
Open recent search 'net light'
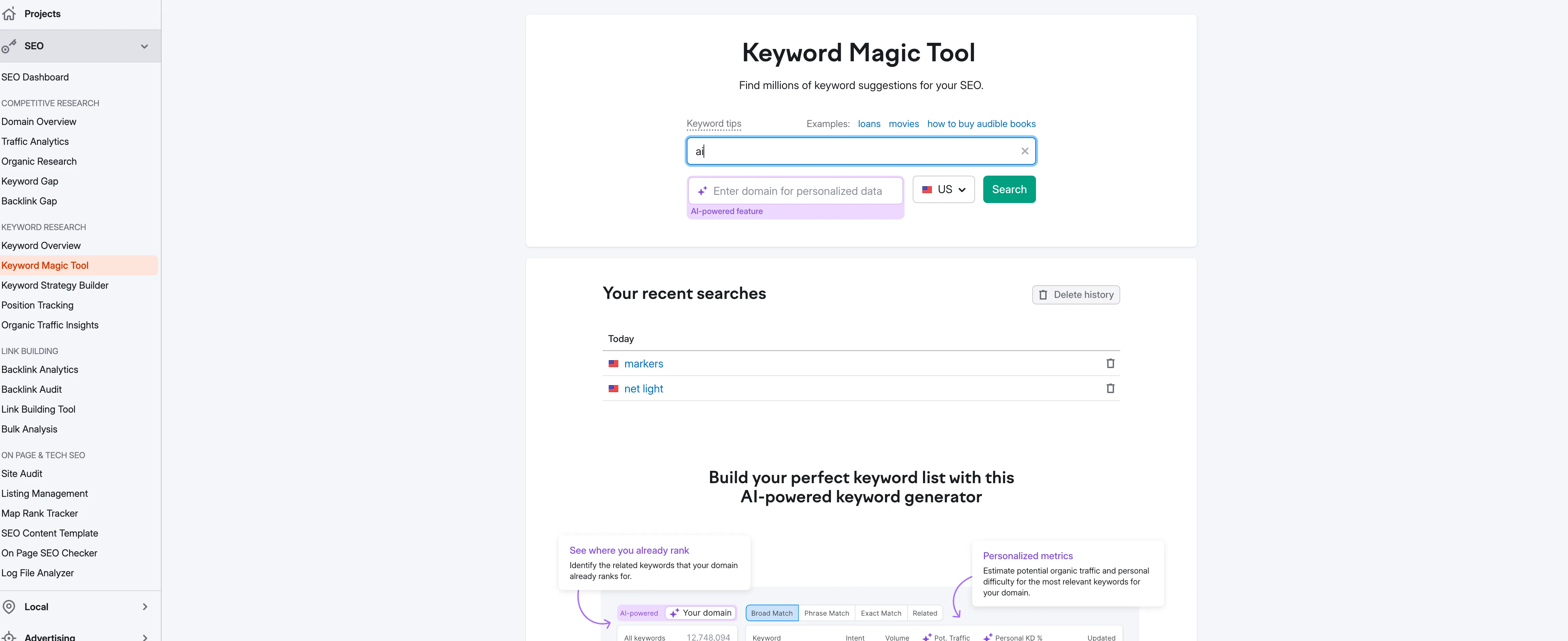click(643, 389)
